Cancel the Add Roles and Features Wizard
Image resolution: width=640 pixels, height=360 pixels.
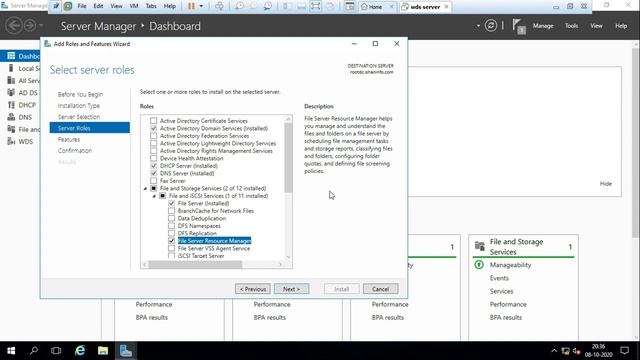click(x=380, y=289)
